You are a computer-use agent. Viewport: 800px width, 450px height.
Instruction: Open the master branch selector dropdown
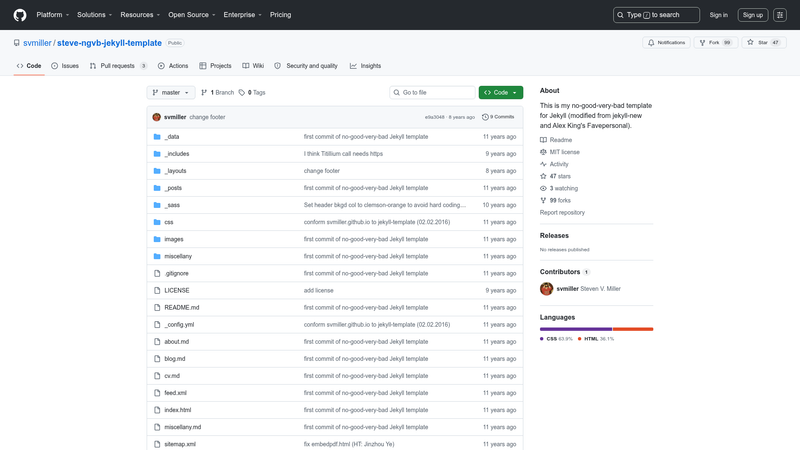click(171, 92)
